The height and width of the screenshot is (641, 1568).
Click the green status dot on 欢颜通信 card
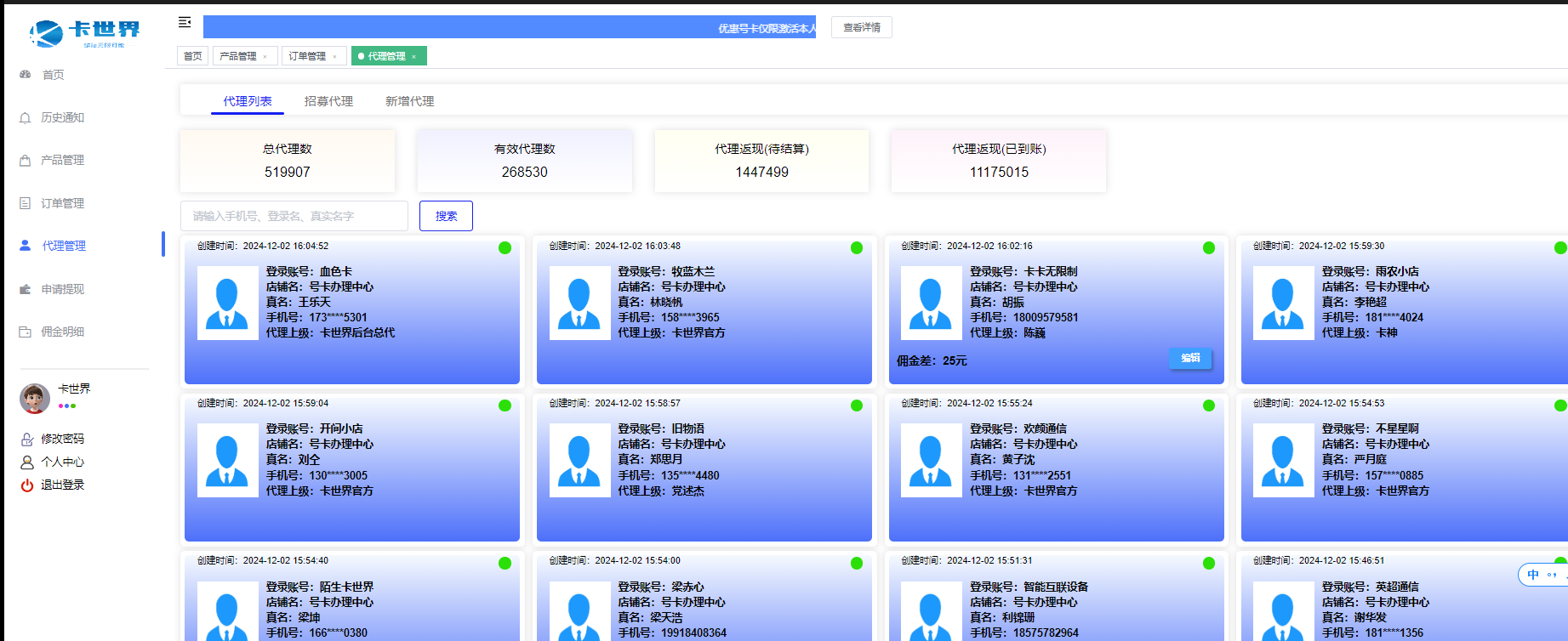(1209, 406)
